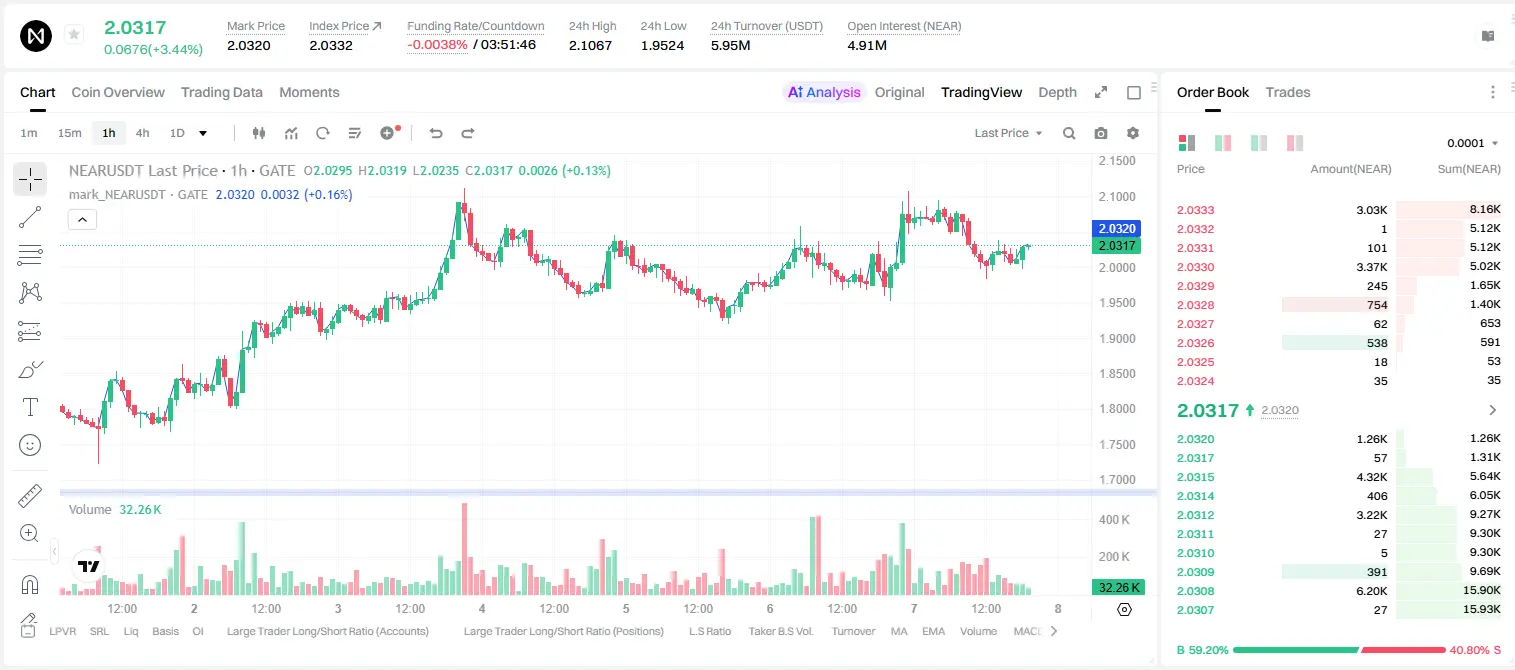Toggle the chart layout square icon
This screenshot has height=670, width=1515.
pyautogui.click(x=1134, y=92)
